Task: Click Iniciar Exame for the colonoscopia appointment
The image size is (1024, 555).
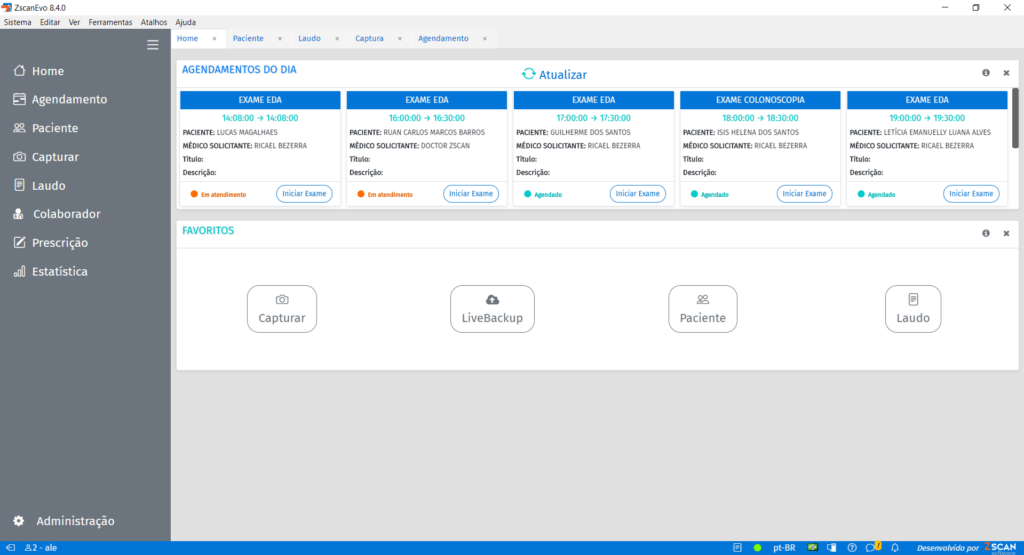Action: pyautogui.click(x=804, y=194)
